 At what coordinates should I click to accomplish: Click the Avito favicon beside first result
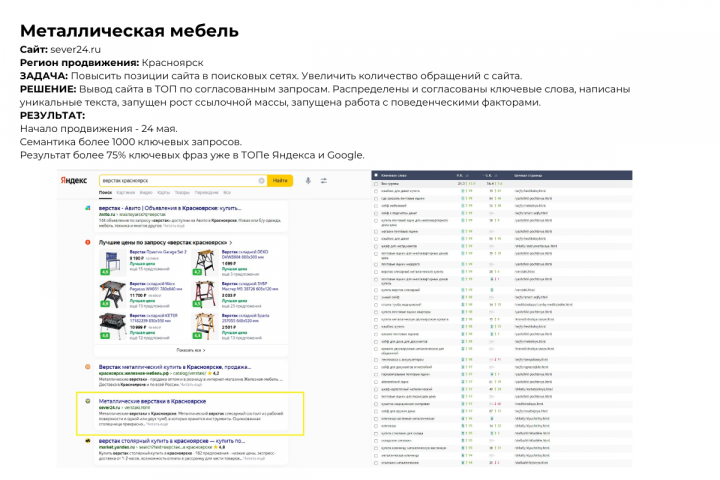pyautogui.click(x=88, y=208)
